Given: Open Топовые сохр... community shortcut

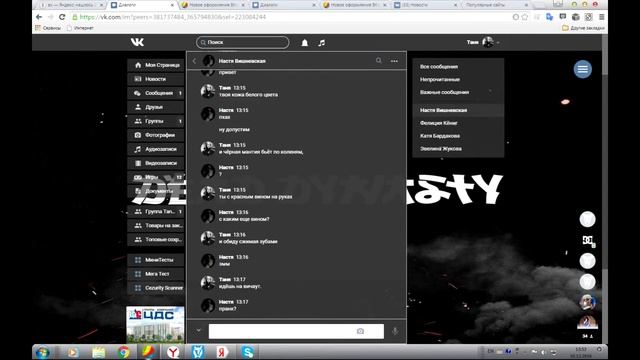Looking at the screenshot, I should pyautogui.click(x=156, y=239).
